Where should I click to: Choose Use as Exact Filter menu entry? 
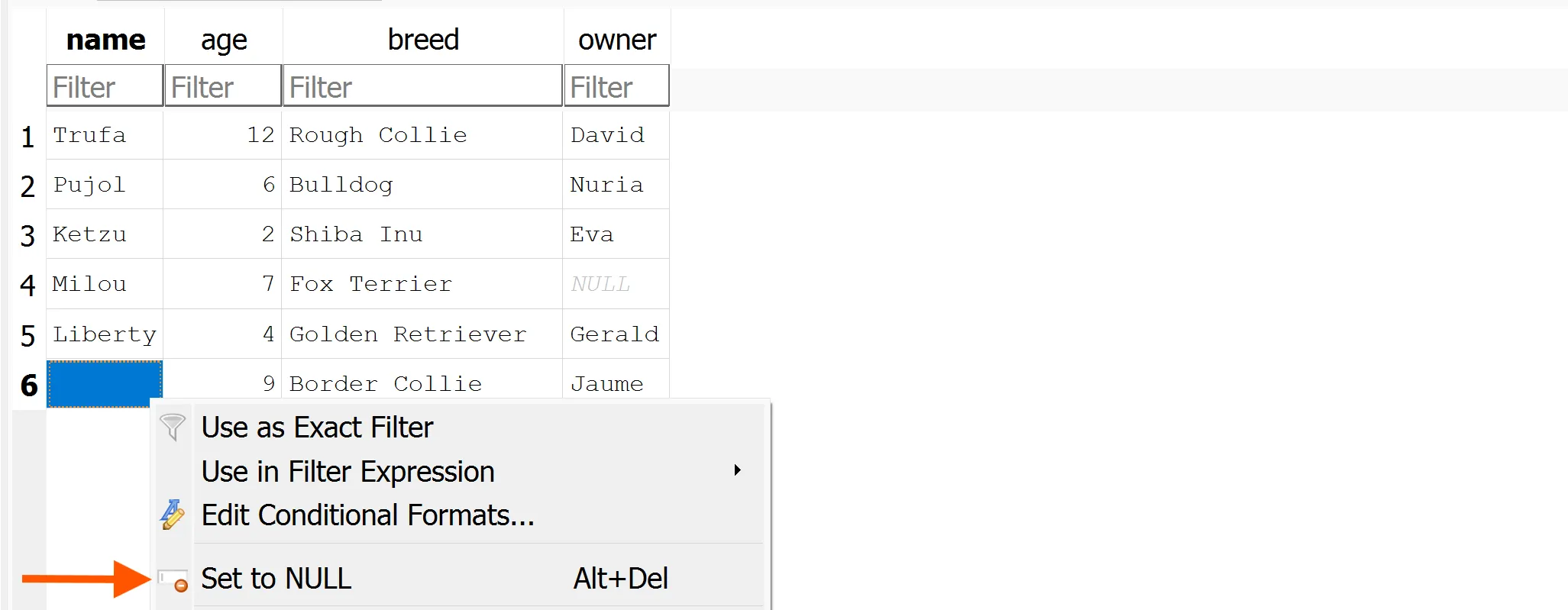(317, 428)
